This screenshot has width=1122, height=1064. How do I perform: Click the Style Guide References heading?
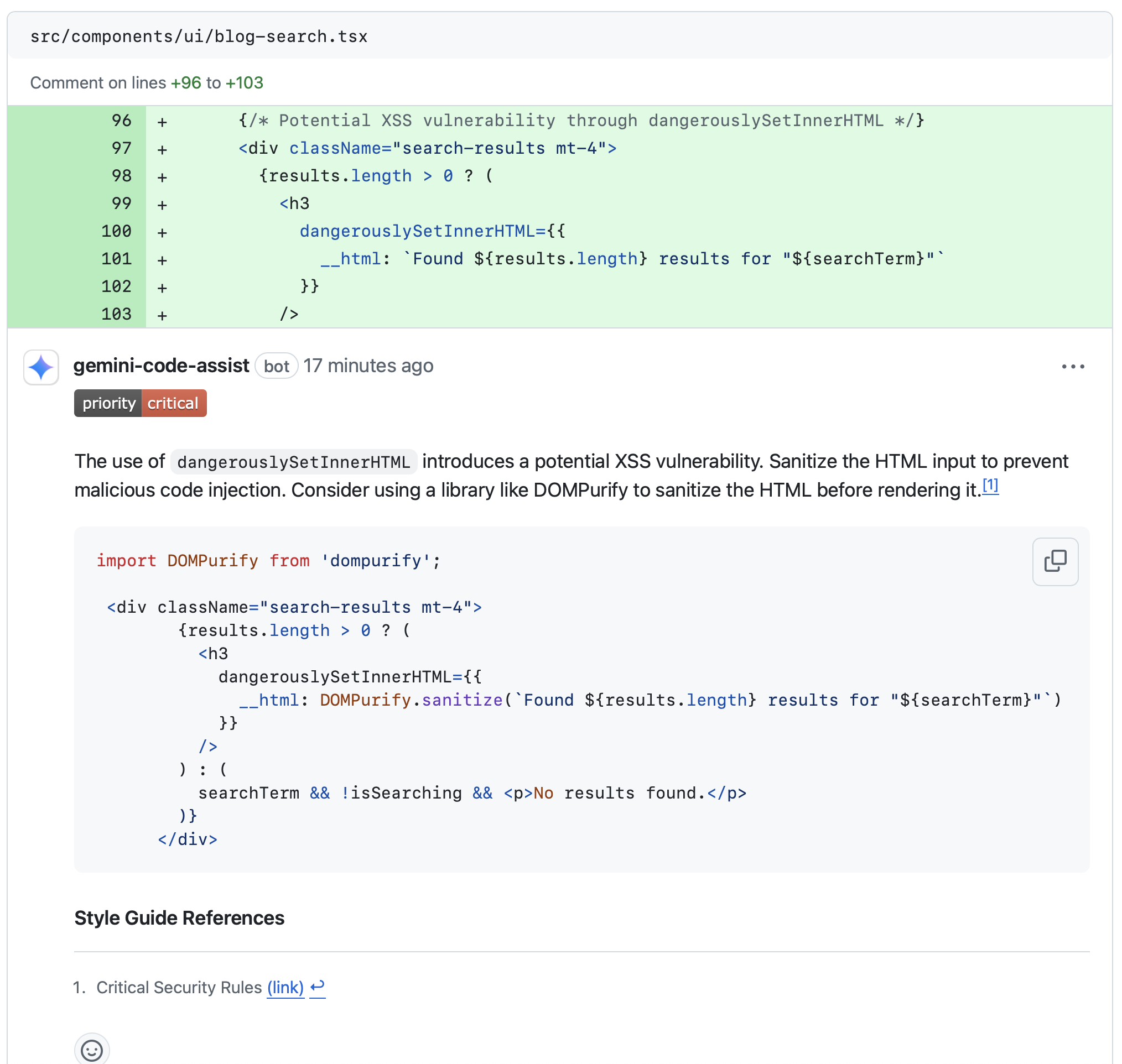179,917
